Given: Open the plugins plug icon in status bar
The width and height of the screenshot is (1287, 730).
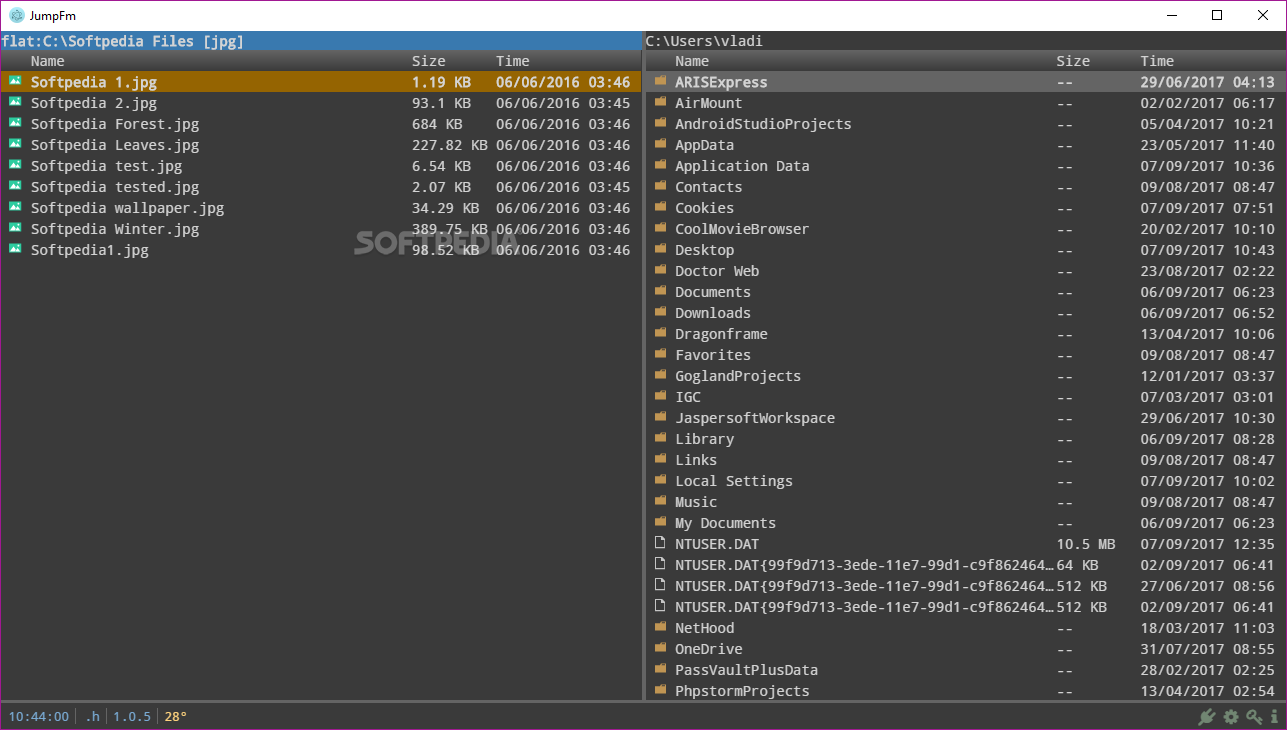Looking at the screenshot, I should tap(1207, 717).
